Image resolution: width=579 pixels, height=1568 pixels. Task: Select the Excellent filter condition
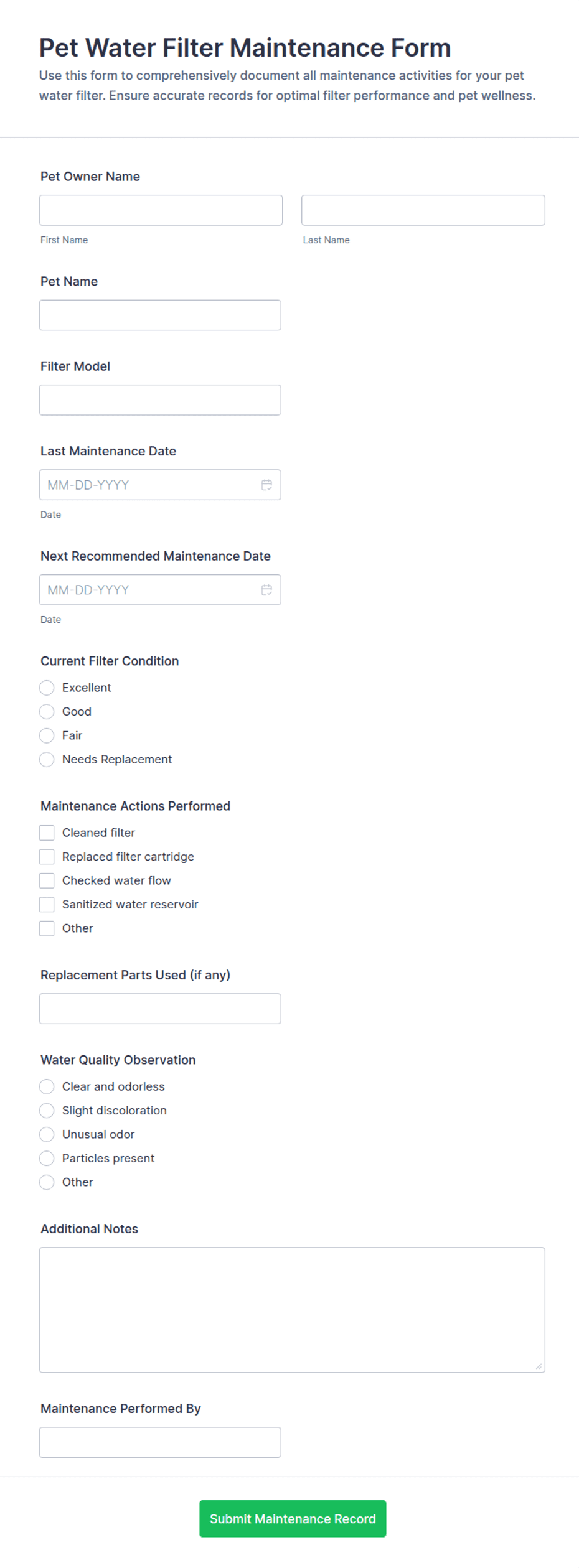[x=47, y=688]
